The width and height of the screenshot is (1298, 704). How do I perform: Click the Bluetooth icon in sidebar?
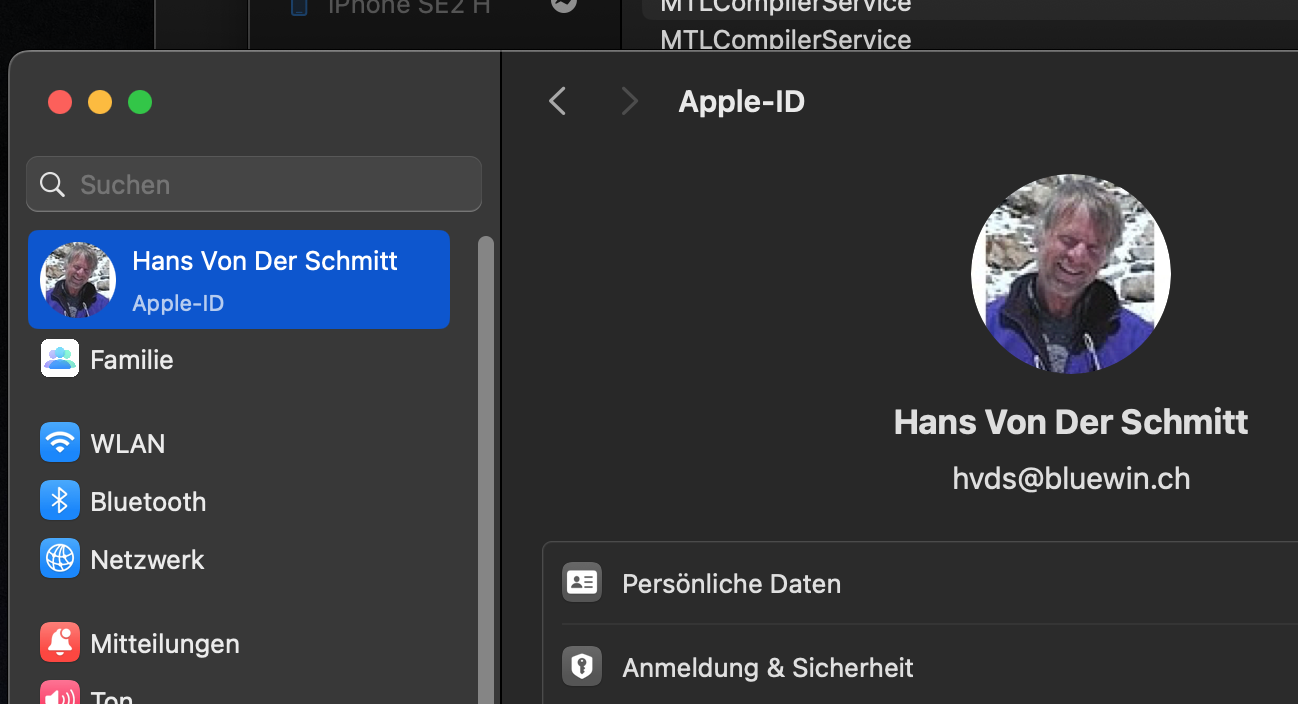(x=60, y=501)
